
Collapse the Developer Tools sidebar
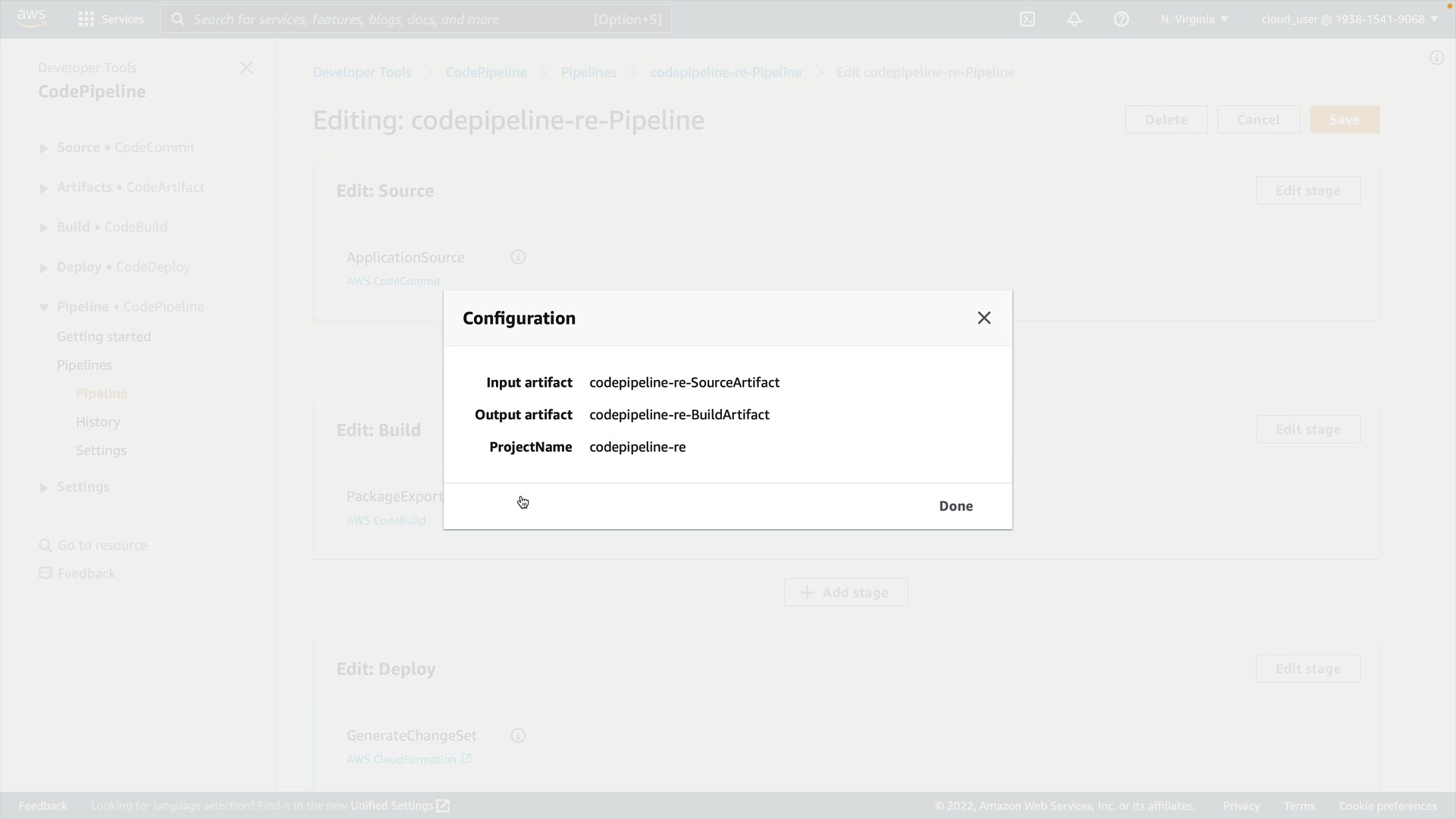coord(246,68)
